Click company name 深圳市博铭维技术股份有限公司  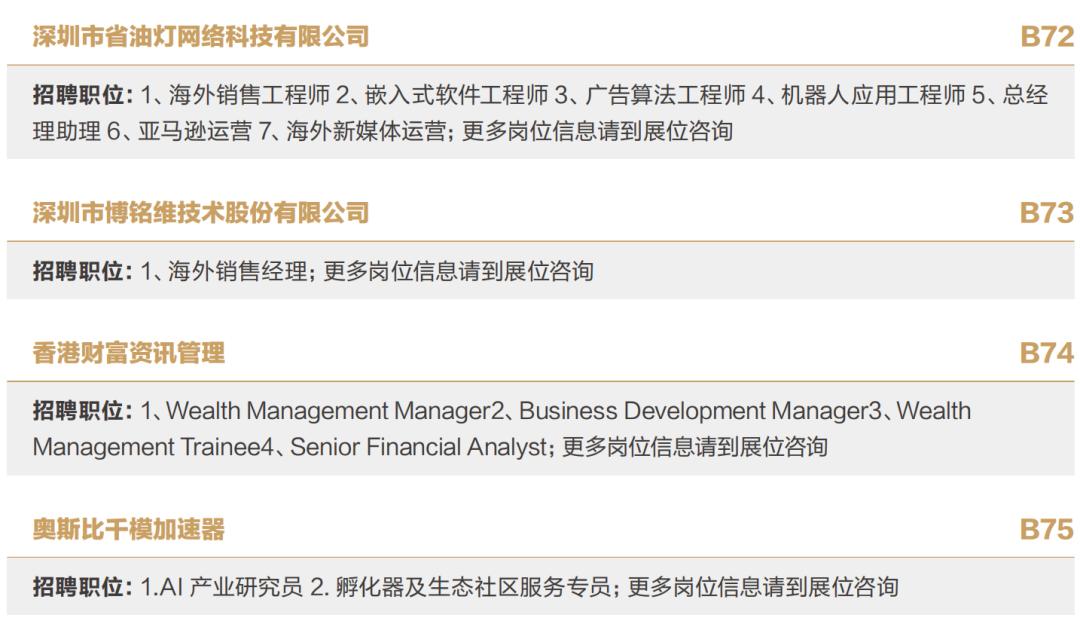200,213
